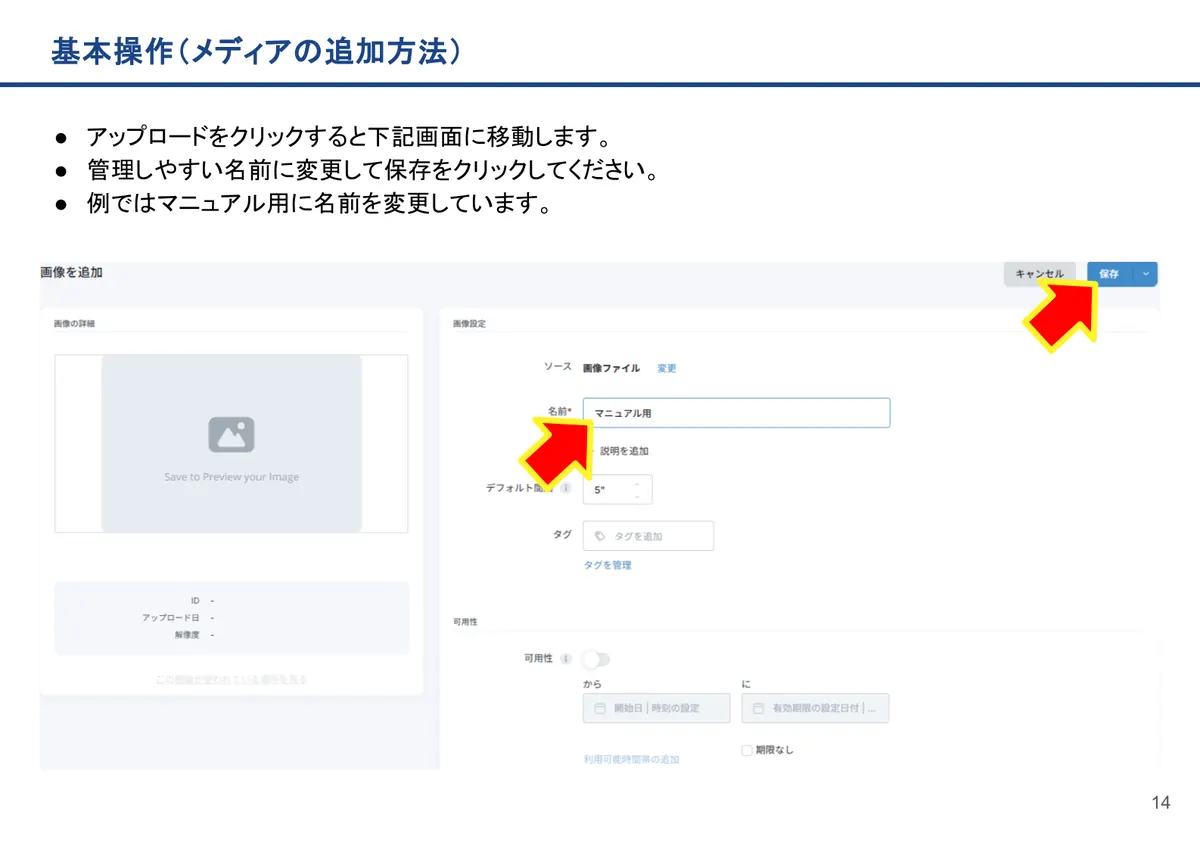Screen dimensions: 1200x849
Task: Click the 画像ファイル source text
Action: pyautogui.click(x=611, y=368)
